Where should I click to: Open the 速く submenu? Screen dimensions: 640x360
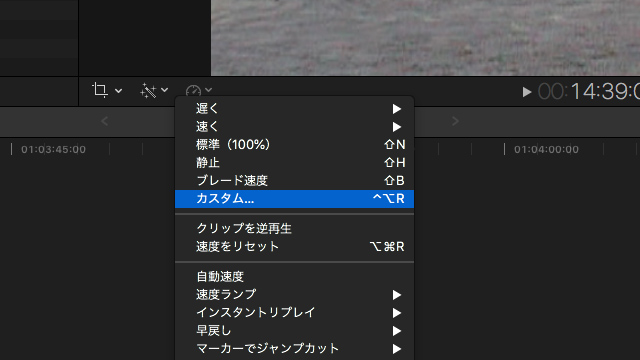(x=294, y=127)
